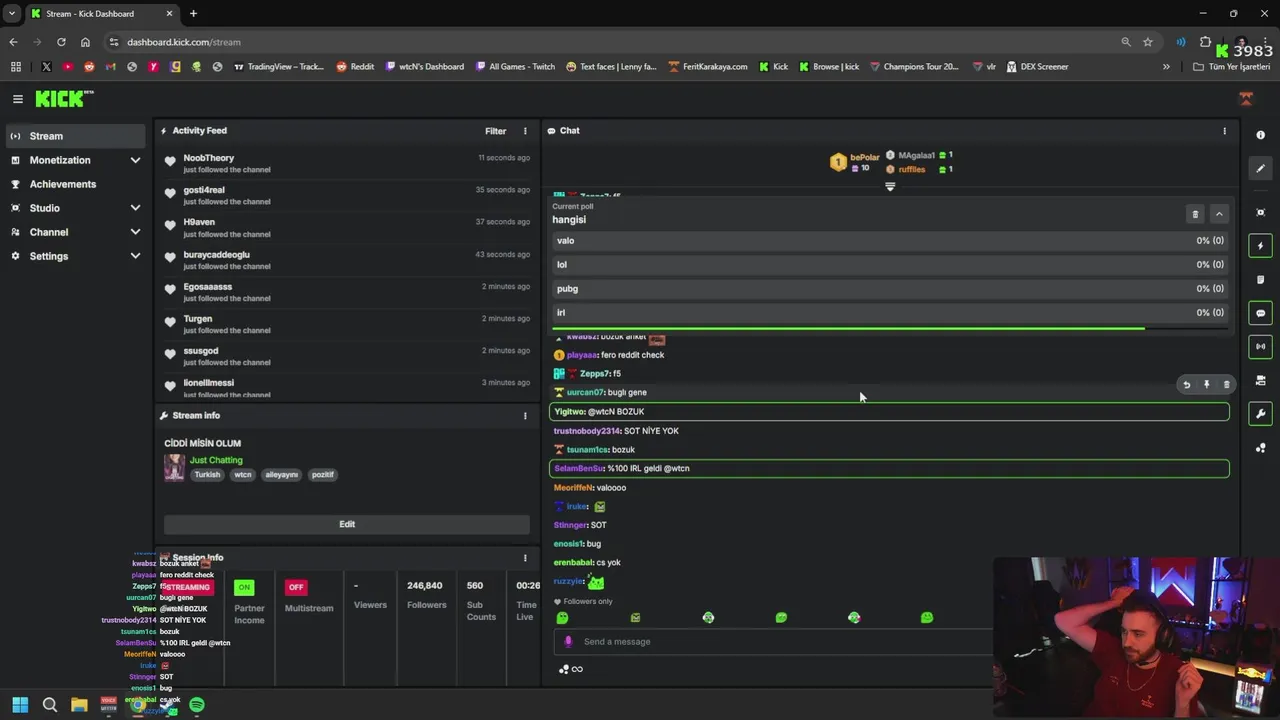Toggle the lightning bolt quick action
This screenshot has width=1280, height=720.
[x=1260, y=246]
